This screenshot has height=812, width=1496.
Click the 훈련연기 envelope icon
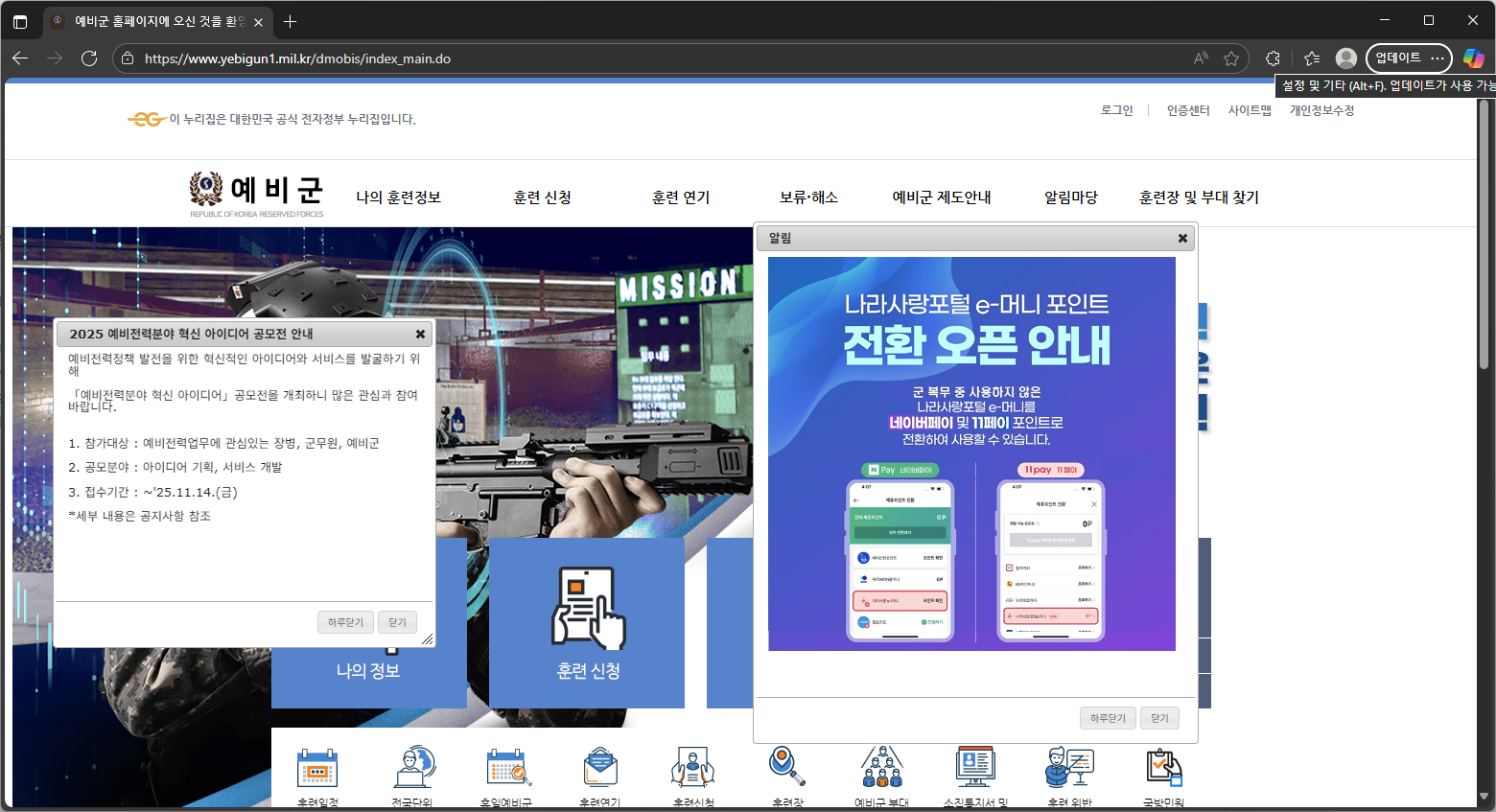pyautogui.click(x=600, y=768)
